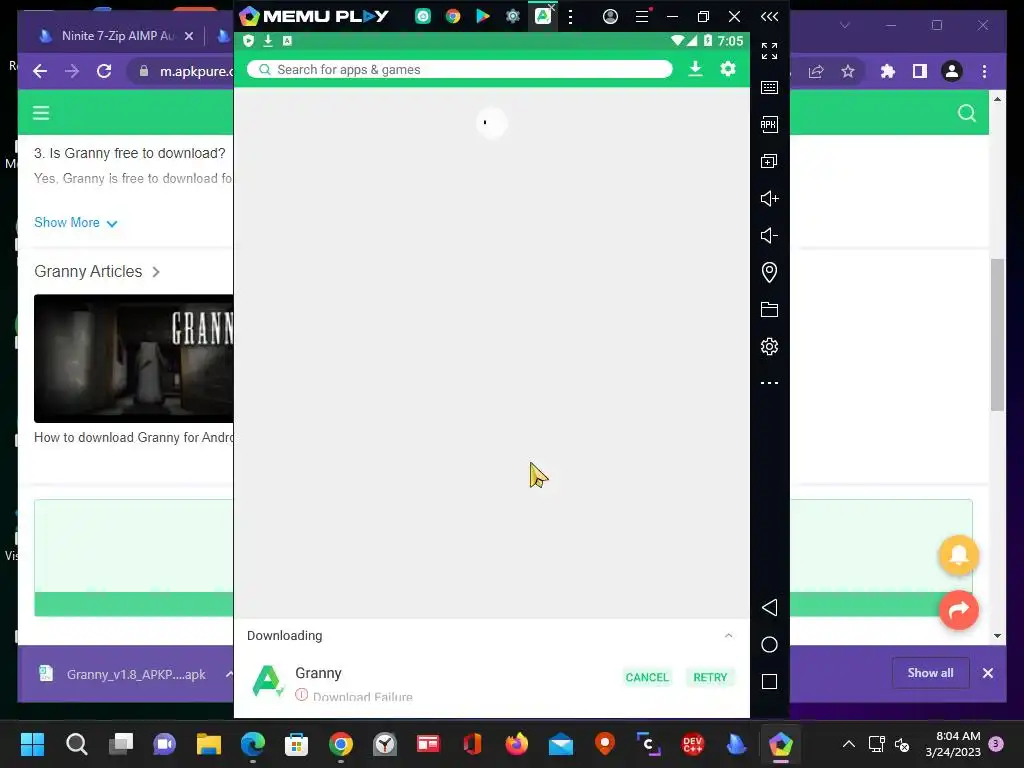
Task: Open the Android settings gear tab in MEmu
Action: click(x=513, y=16)
